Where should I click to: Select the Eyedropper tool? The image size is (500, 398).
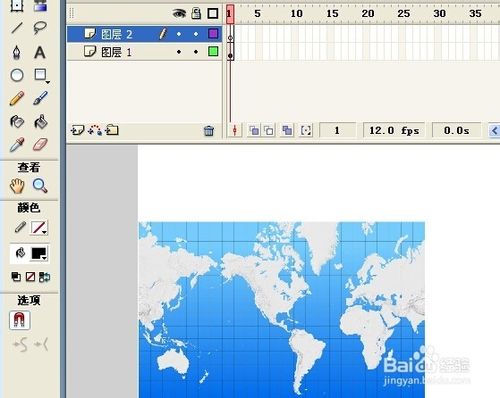[17, 145]
